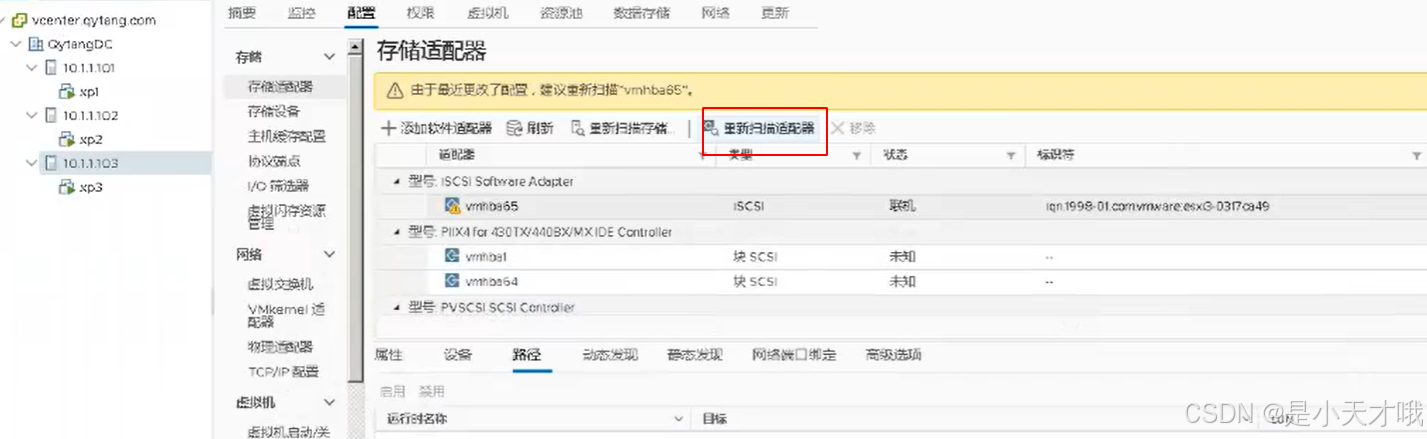This screenshot has height=439, width=1427.
Task: Open 主机缓存配置 in the sidebar
Action: click(287, 136)
